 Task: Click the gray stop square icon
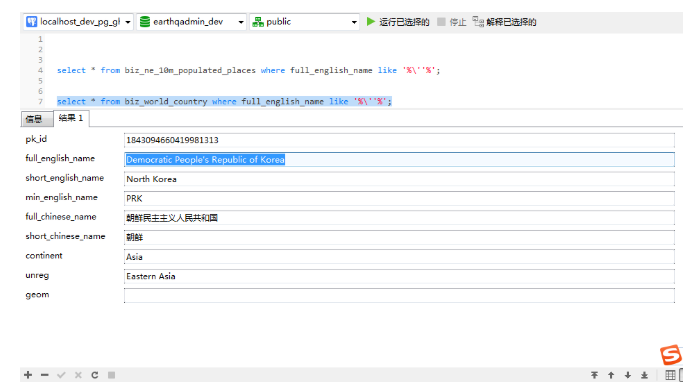click(441, 21)
